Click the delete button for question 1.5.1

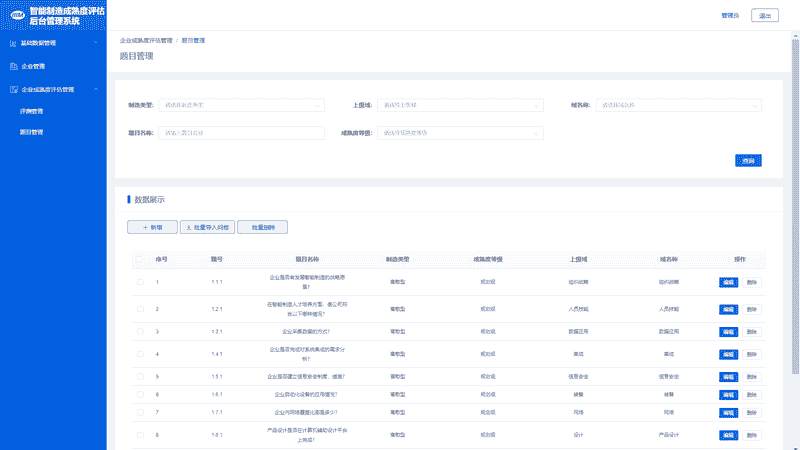[752, 377]
